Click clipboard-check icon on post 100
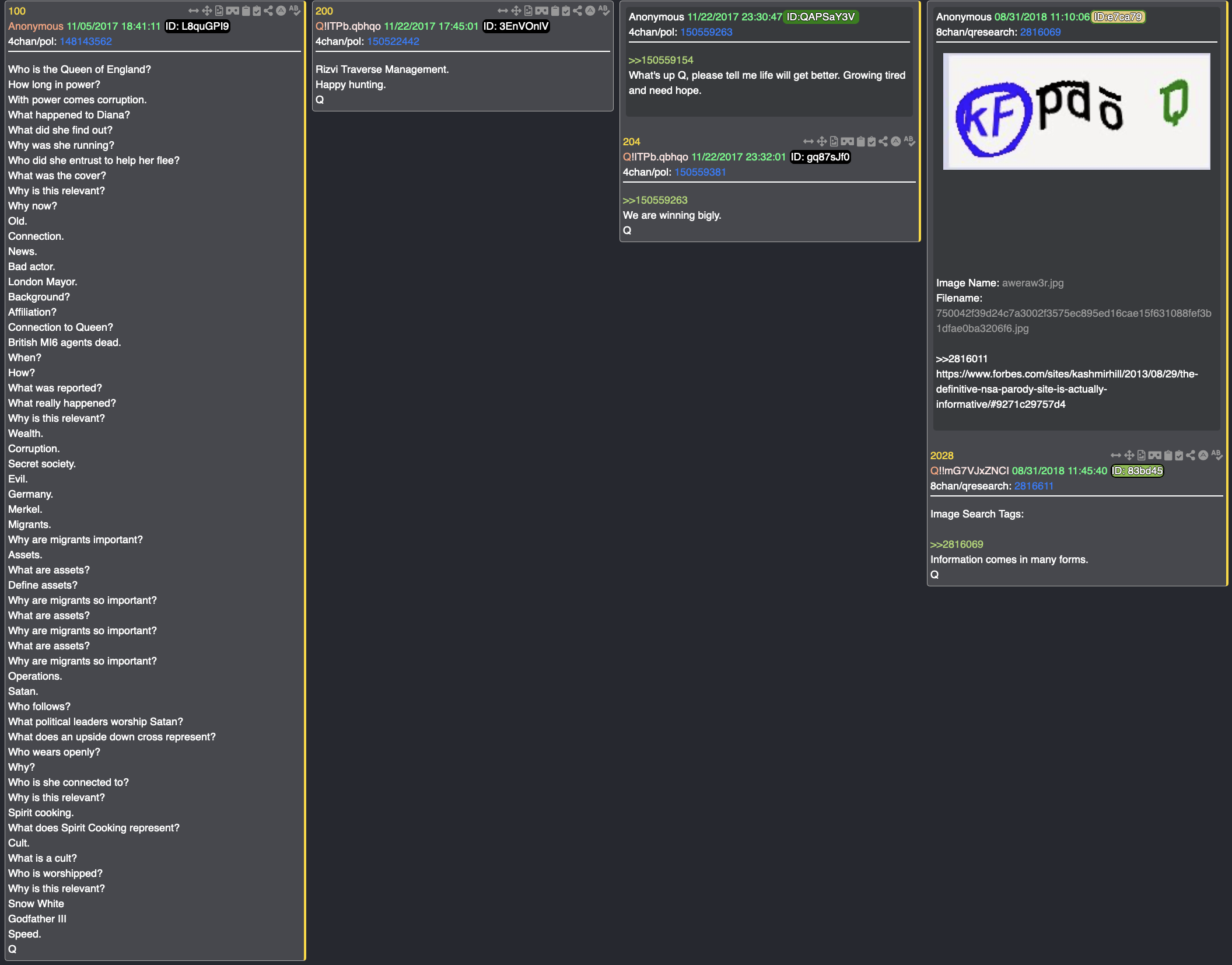This screenshot has height=965, width=1232. (257, 11)
